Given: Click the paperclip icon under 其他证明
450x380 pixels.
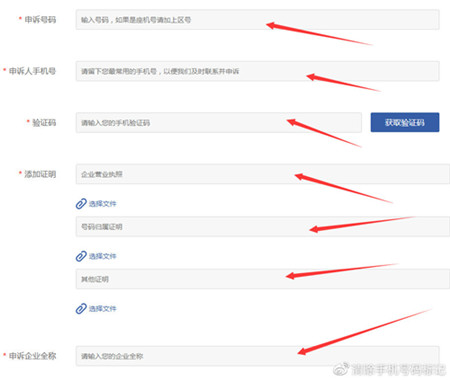Looking at the screenshot, I should pos(81,309).
